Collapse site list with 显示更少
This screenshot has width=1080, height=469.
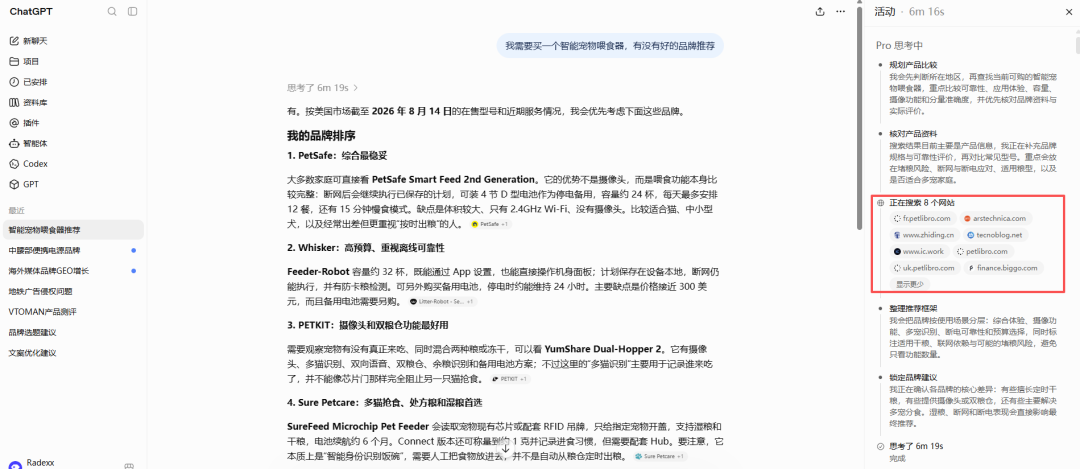[910, 284]
